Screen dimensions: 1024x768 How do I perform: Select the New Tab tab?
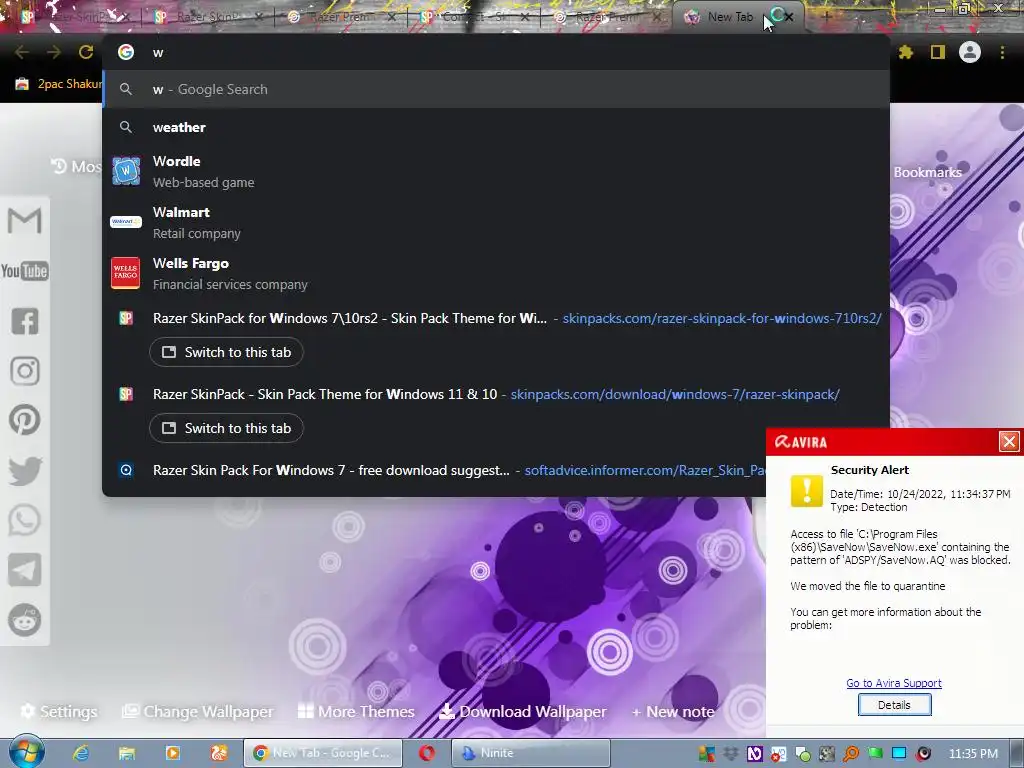[x=729, y=17]
